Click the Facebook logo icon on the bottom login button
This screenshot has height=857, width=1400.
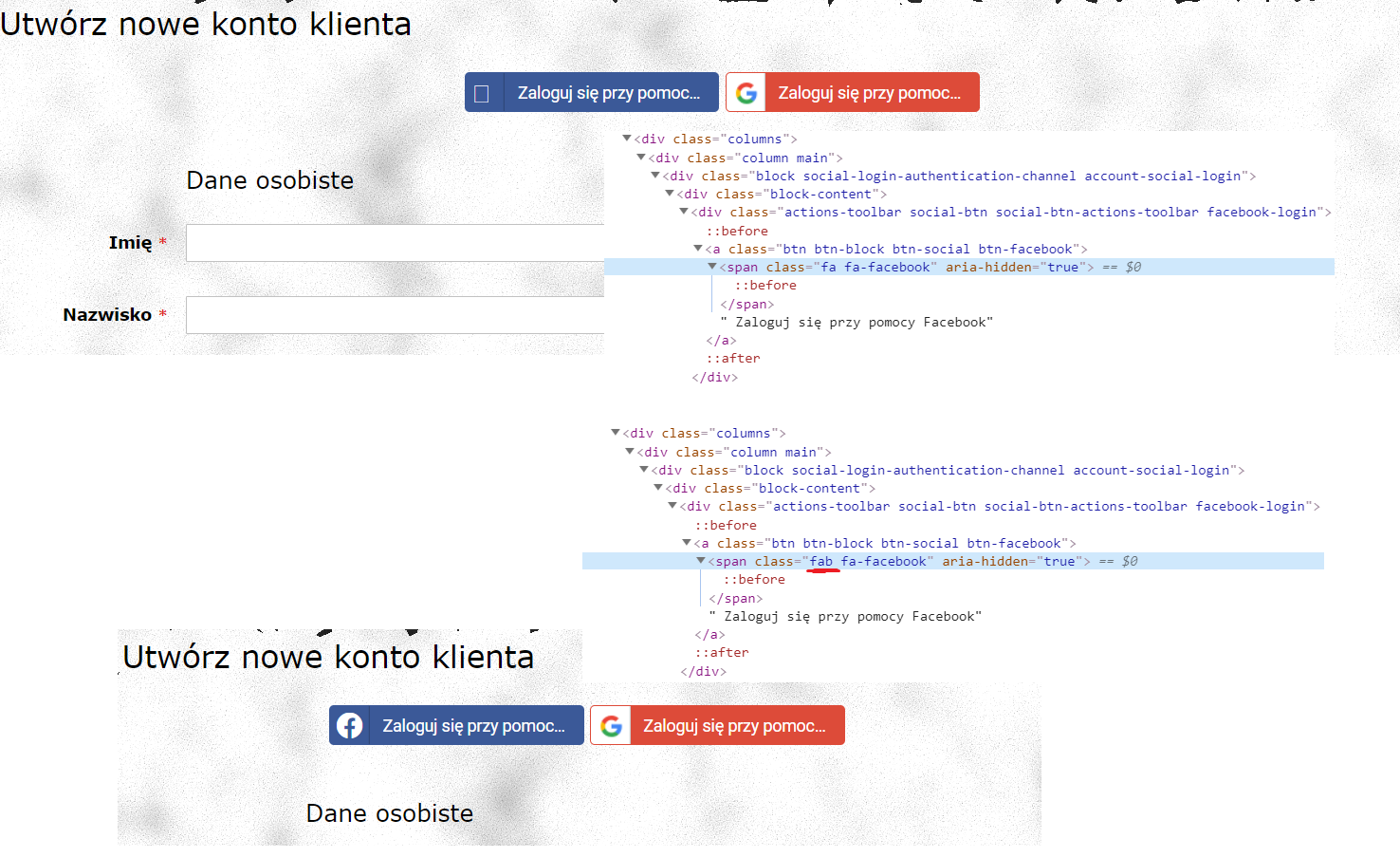(x=349, y=725)
